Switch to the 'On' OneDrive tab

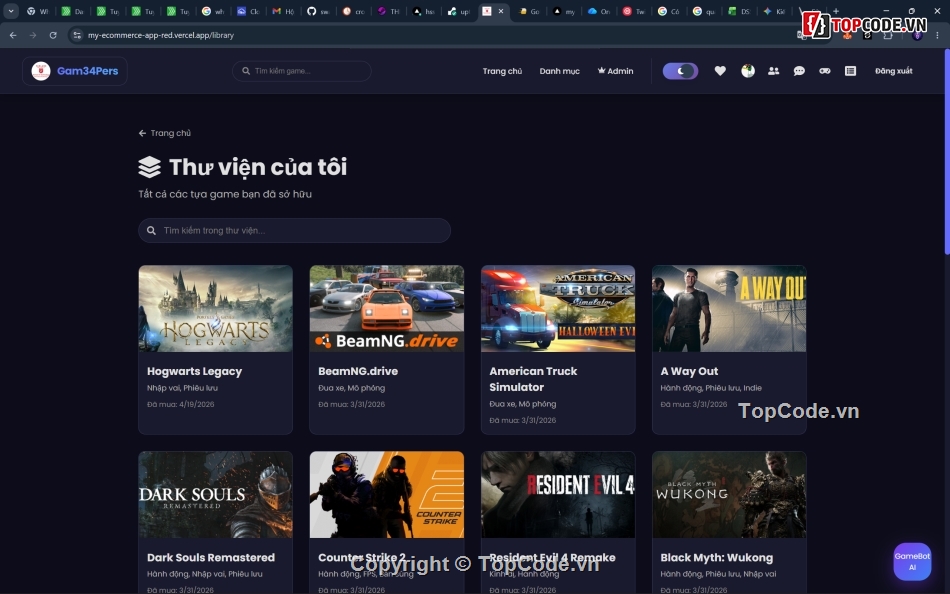click(599, 11)
